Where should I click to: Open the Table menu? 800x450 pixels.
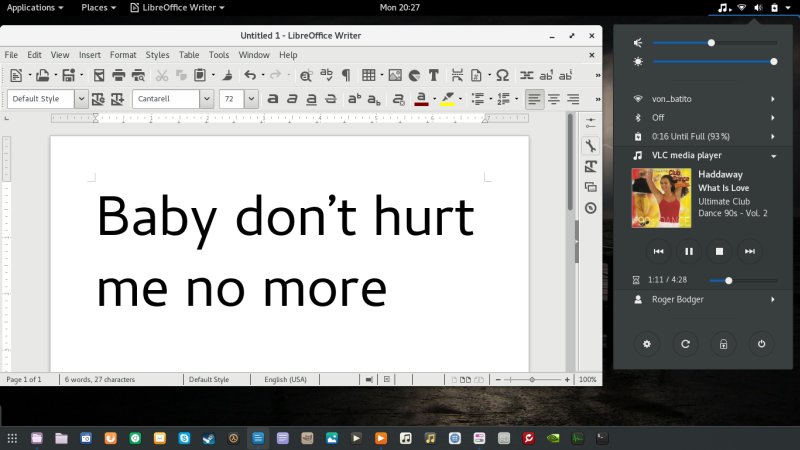189,55
